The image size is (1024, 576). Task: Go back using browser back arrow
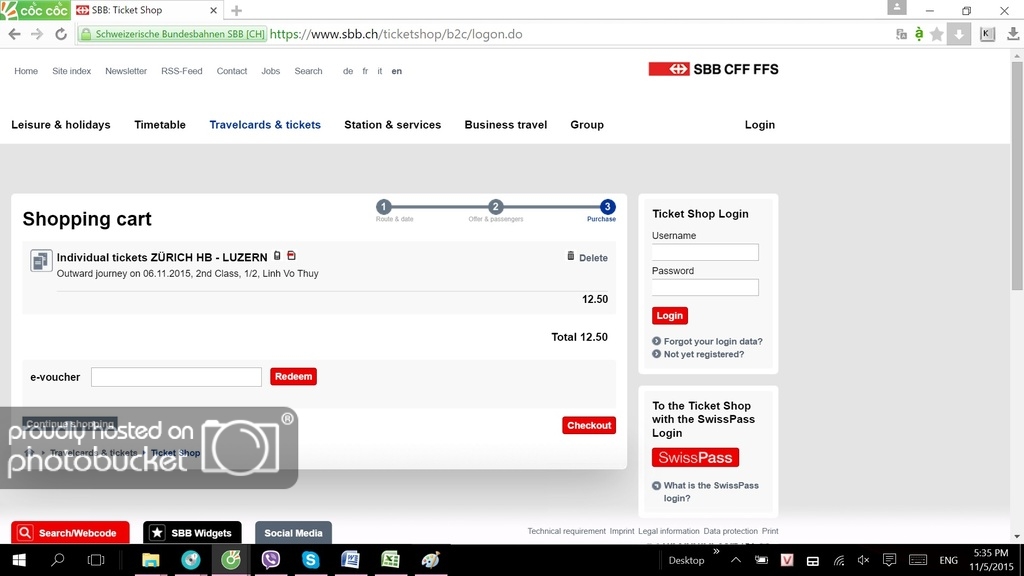click(14, 34)
